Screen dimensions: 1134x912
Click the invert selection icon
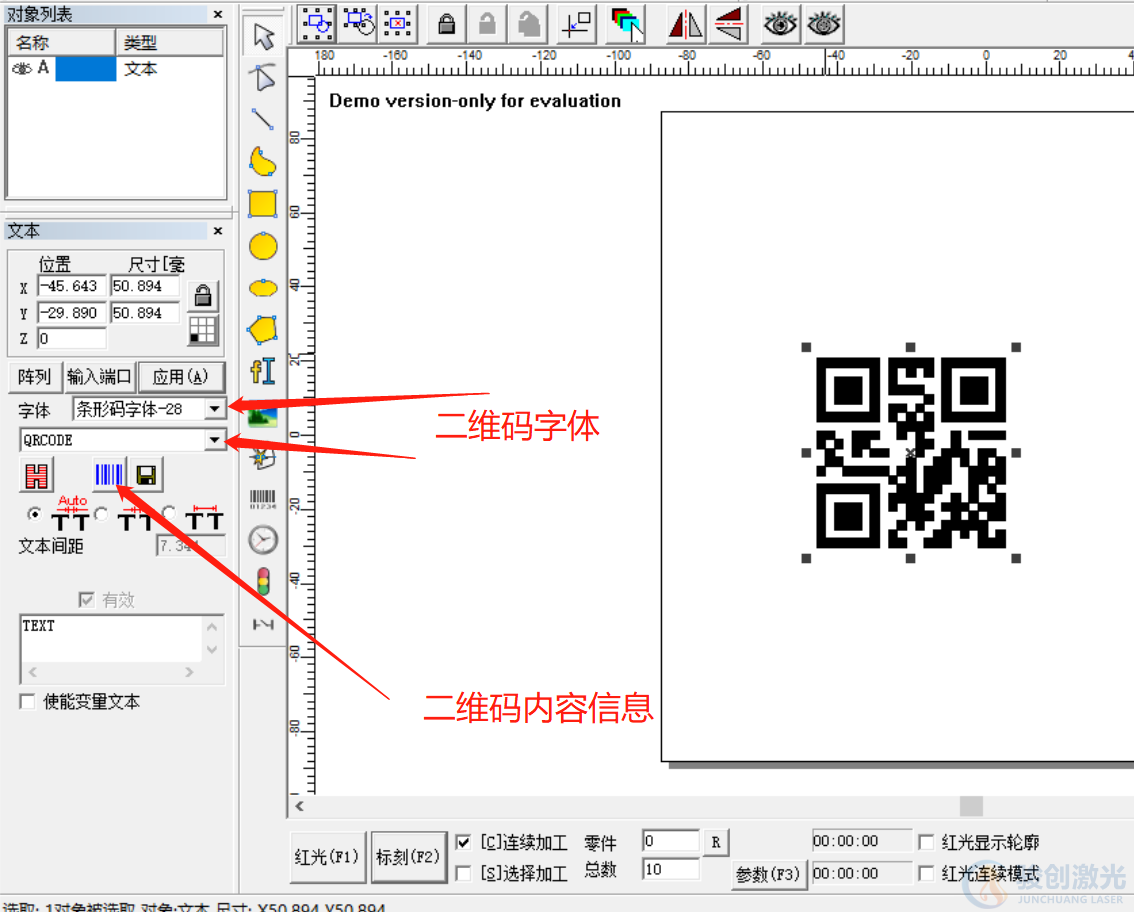[x=358, y=24]
